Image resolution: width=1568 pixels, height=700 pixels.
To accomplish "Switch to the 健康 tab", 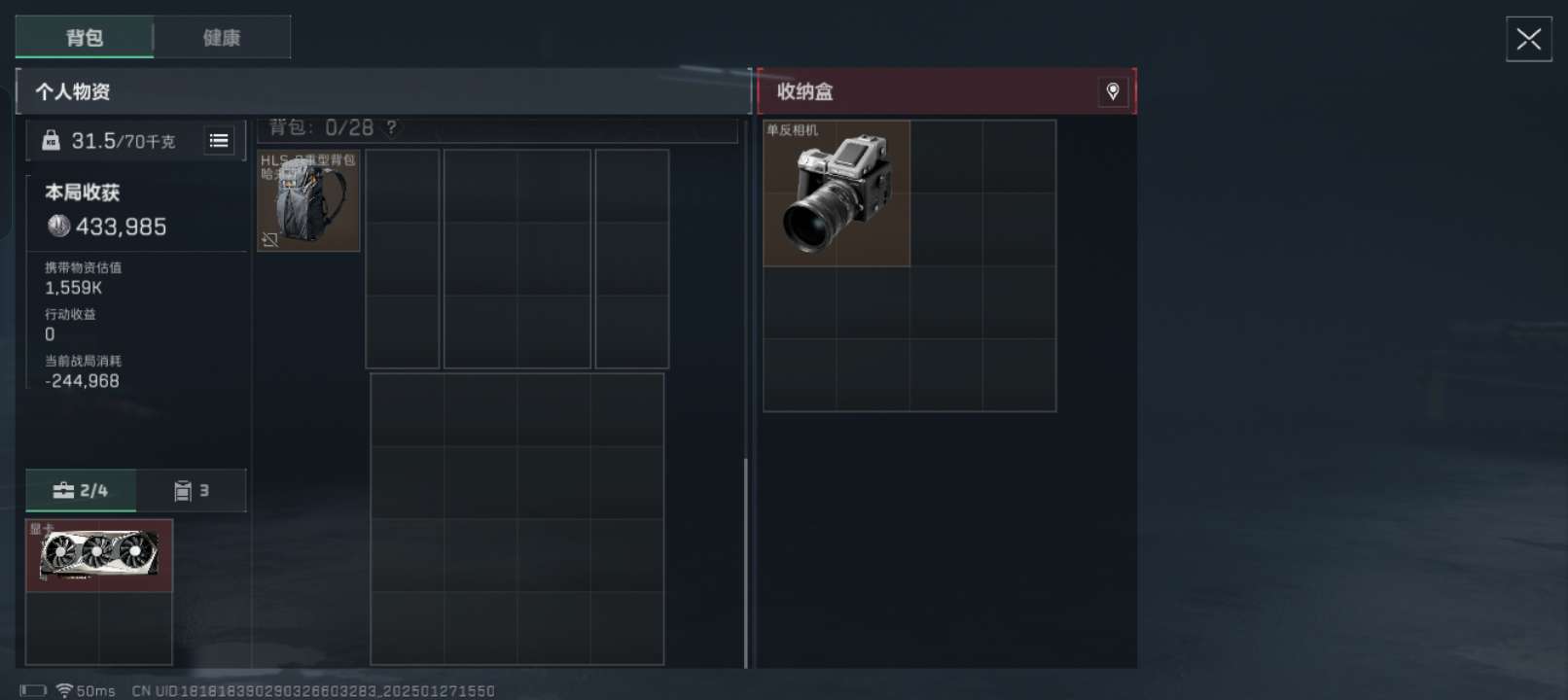I will pos(222,37).
